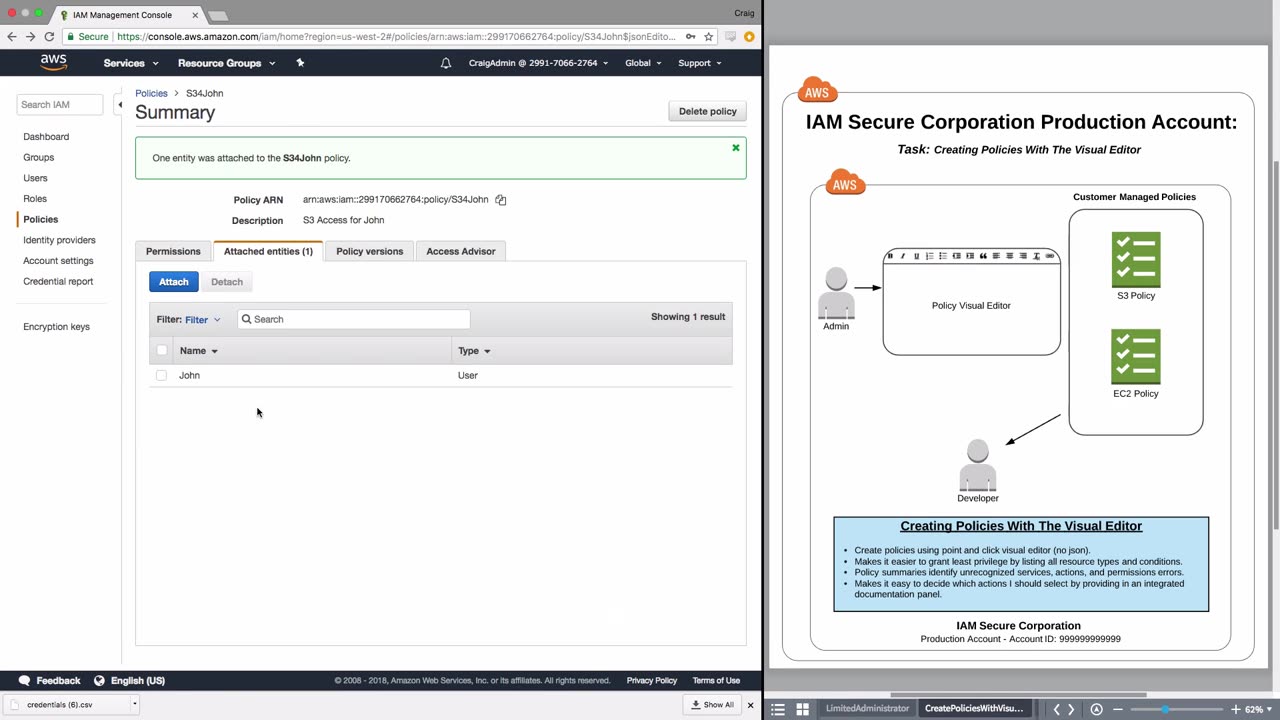
Task: Click the pin shortcuts icon in AWS navbar
Action: pos(300,63)
